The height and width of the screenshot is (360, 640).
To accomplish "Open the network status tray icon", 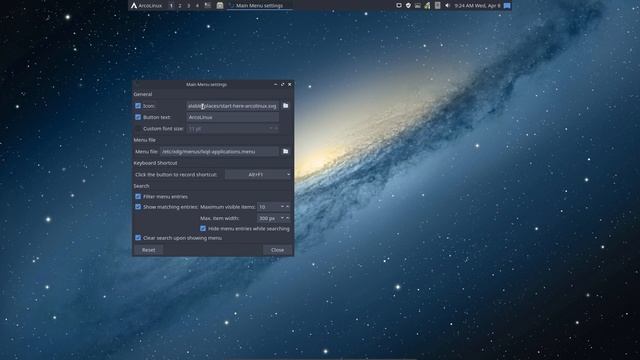I will click(x=427, y=5).
